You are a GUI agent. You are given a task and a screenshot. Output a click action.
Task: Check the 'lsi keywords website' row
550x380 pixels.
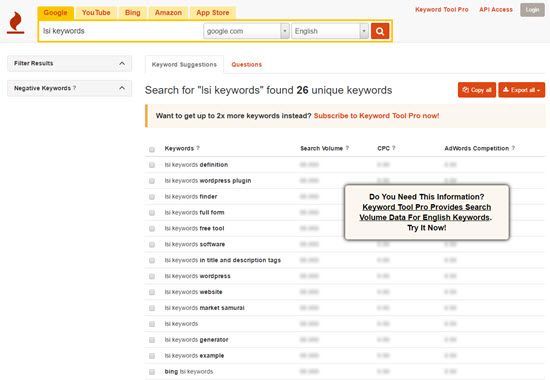tap(152, 292)
